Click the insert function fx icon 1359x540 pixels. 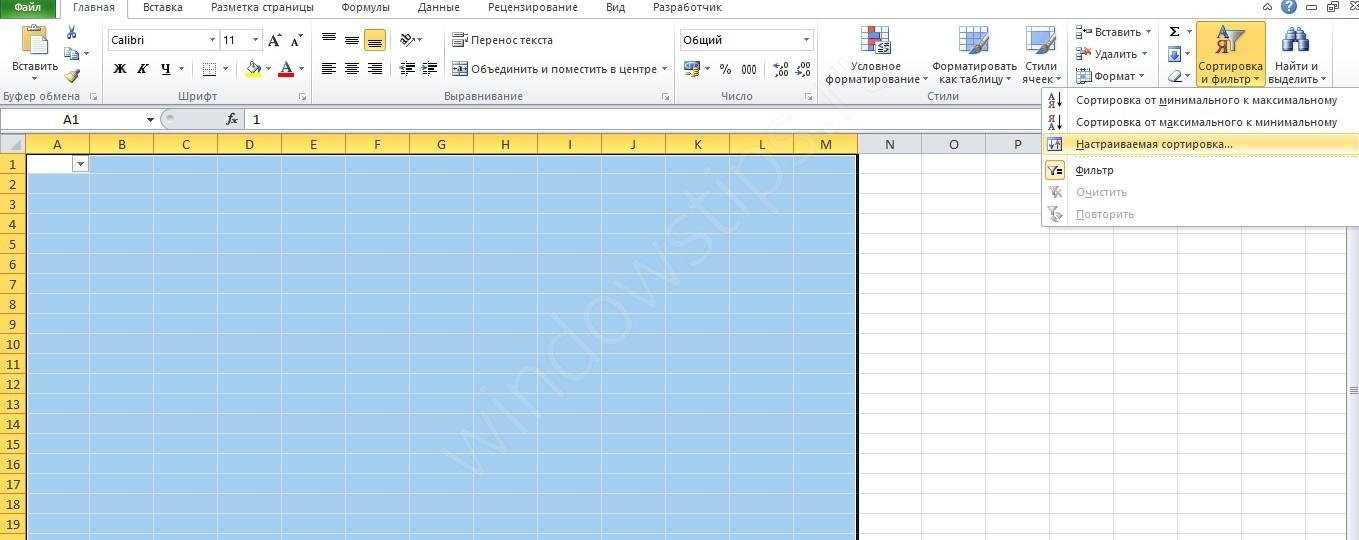pos(232,119)
